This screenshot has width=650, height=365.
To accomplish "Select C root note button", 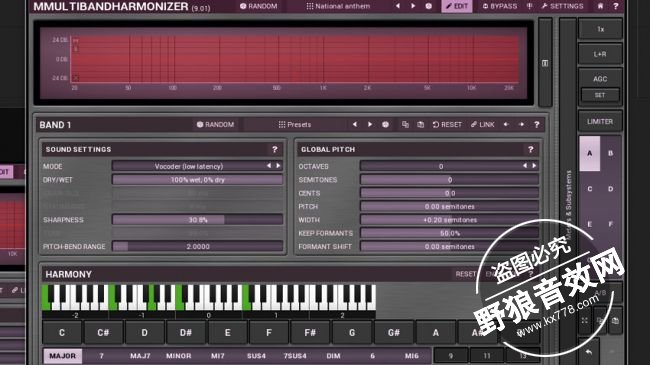I will [62, 333].
